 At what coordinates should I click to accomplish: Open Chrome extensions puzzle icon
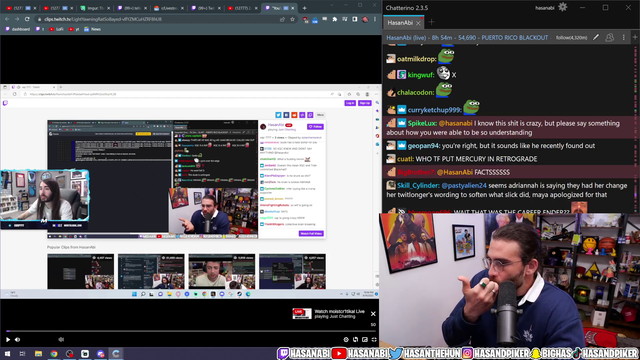point(335,19)
